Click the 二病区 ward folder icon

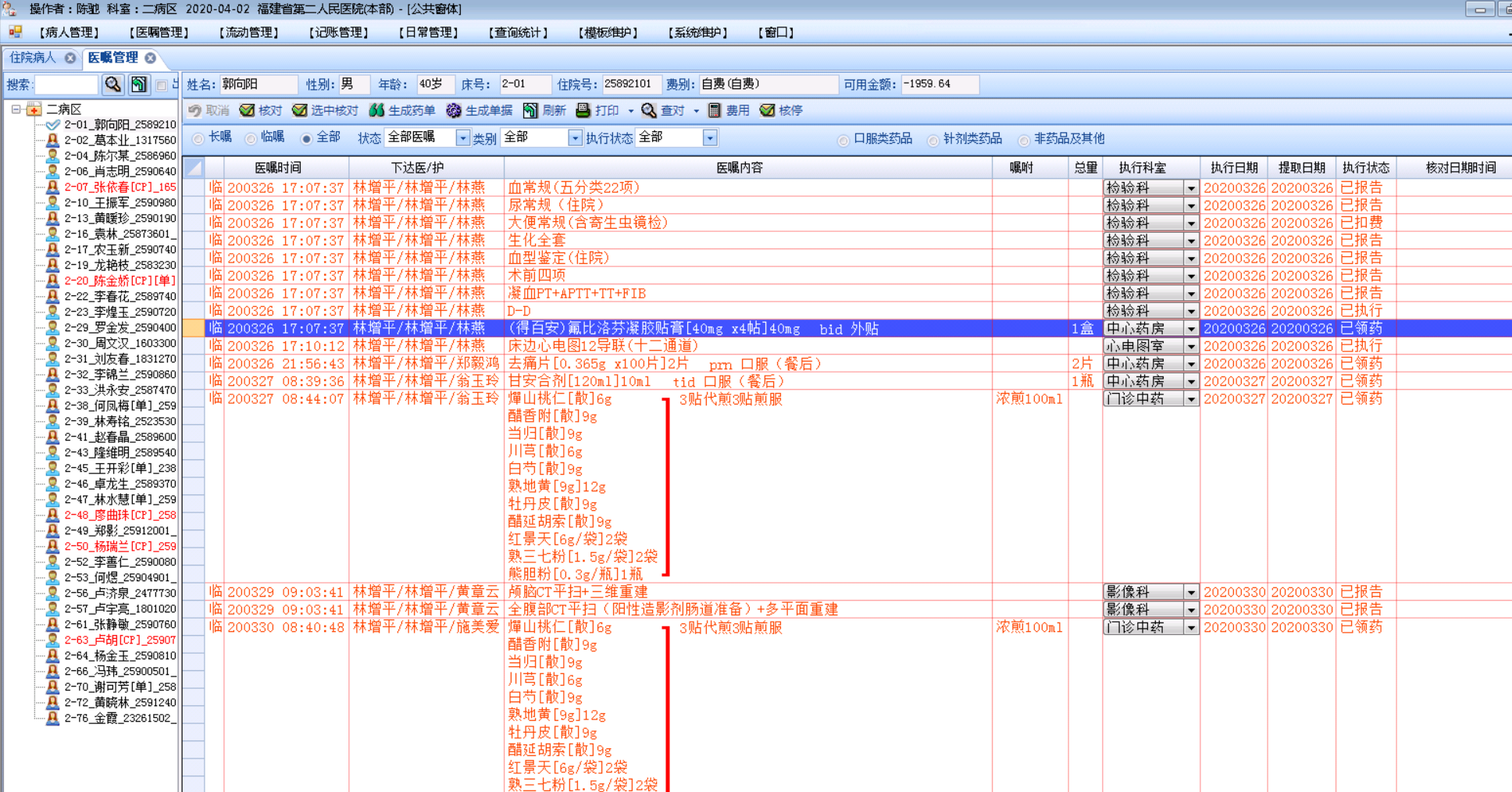coord(34,109)
